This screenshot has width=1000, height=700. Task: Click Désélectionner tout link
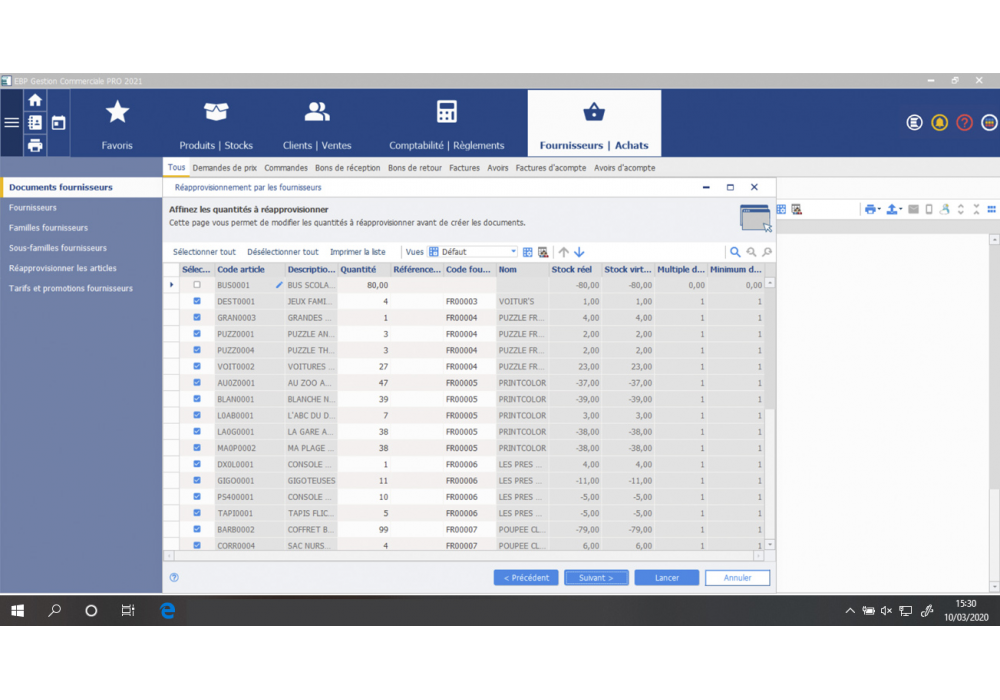click(x=283, y=252)
